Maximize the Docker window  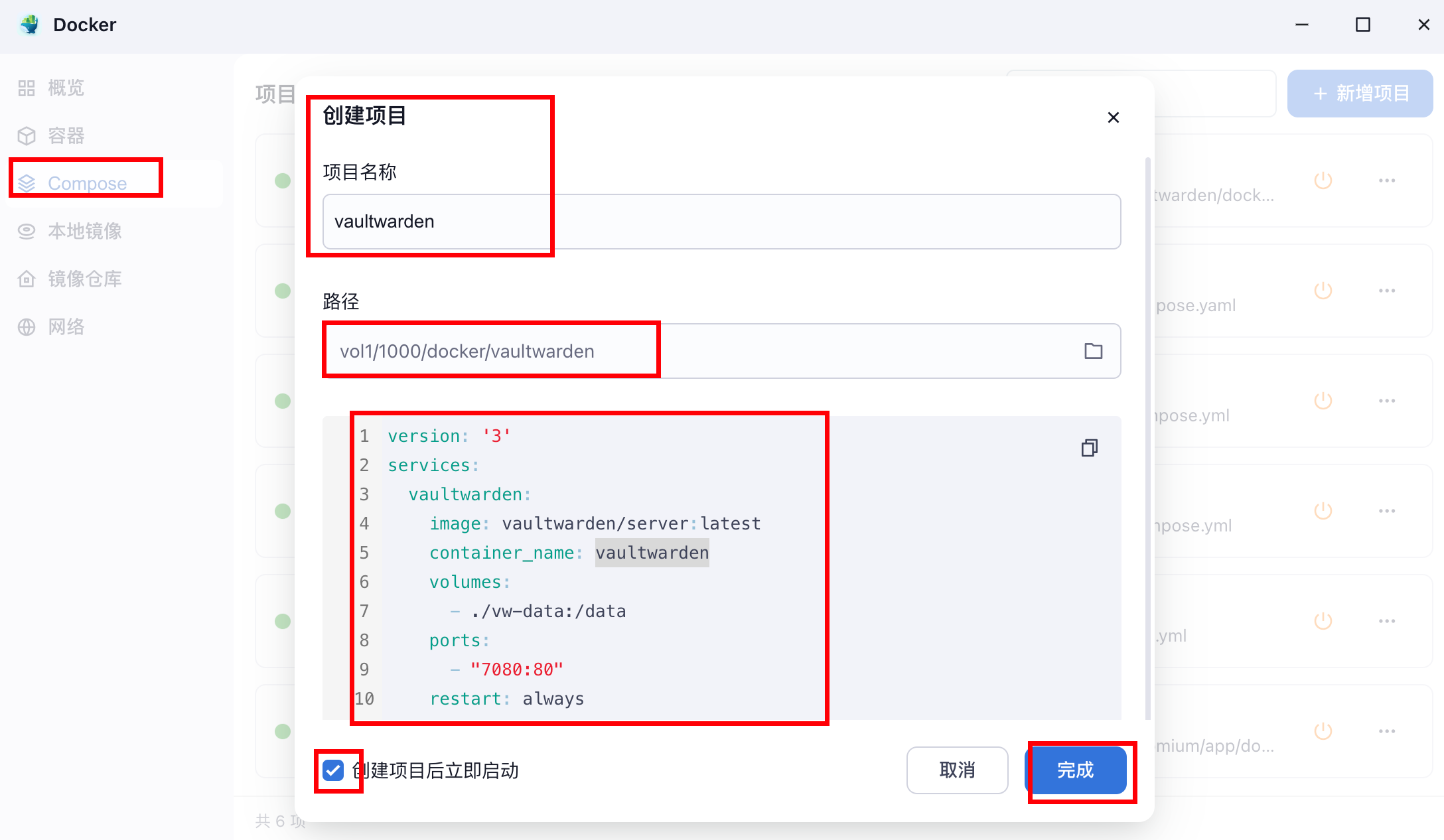[x=1363, y=25]
